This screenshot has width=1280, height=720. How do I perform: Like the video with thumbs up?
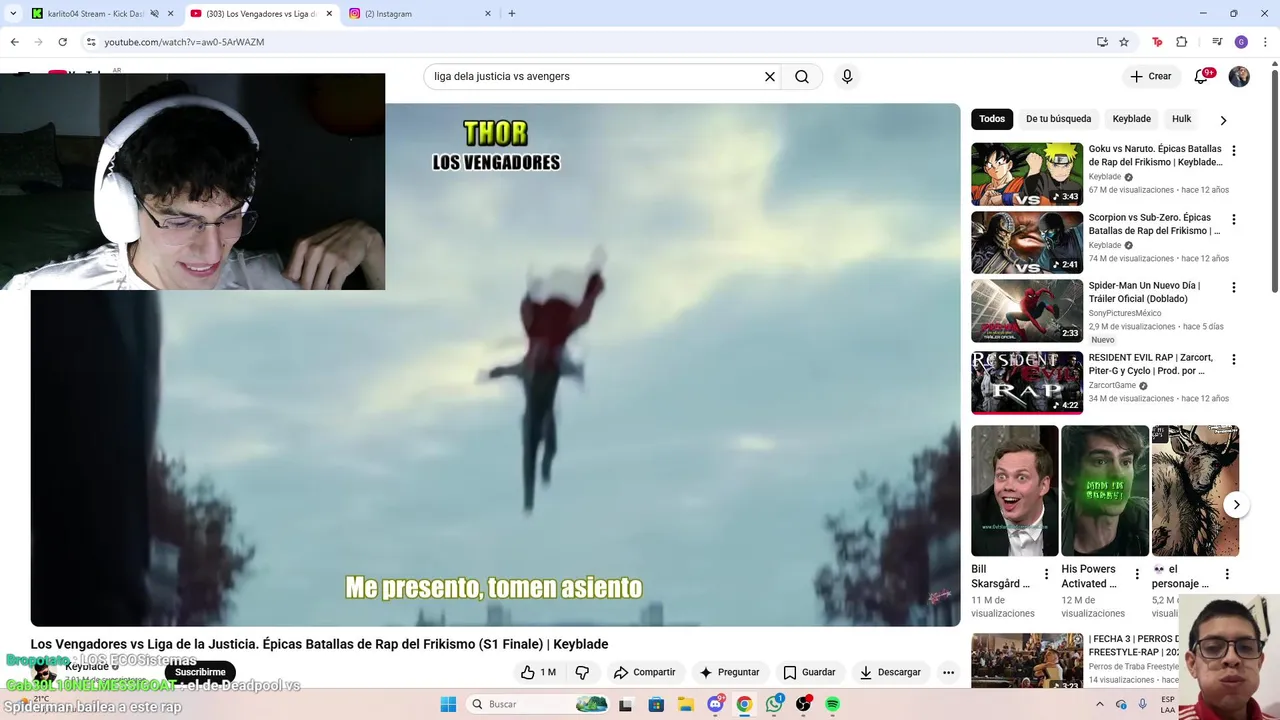point(537,672)
